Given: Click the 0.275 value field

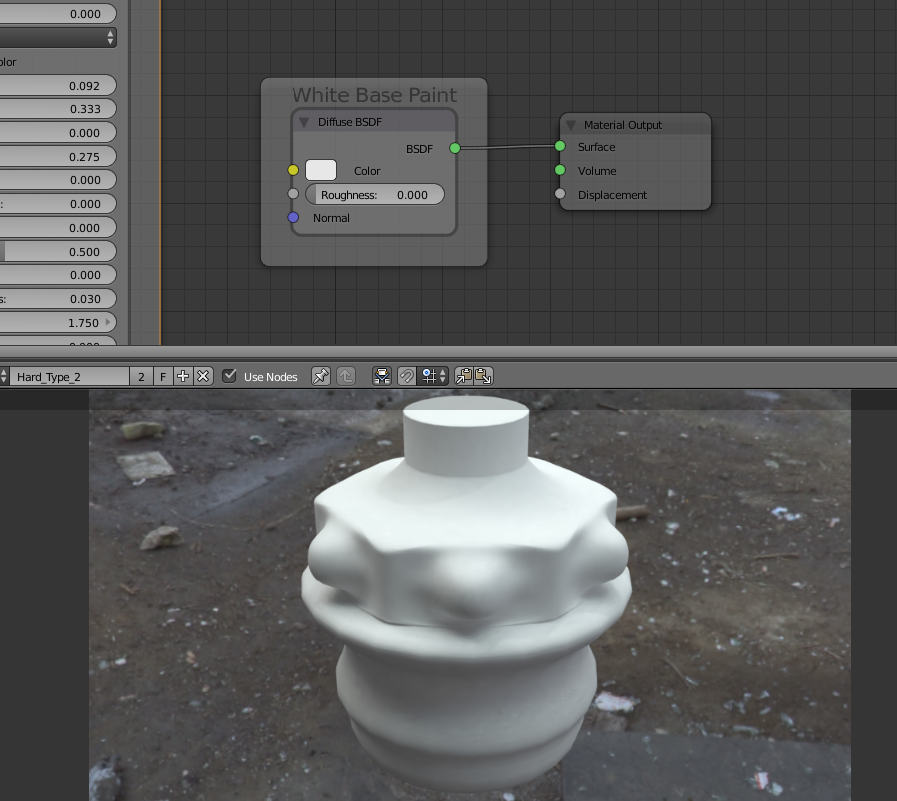Looking at the screenshot, I should point(58,156).
